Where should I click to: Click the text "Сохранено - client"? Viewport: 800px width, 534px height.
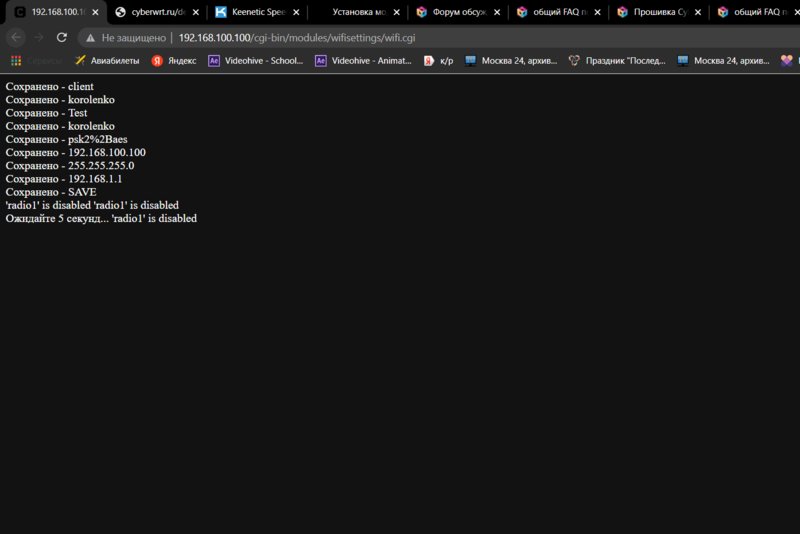click(49, 87)
